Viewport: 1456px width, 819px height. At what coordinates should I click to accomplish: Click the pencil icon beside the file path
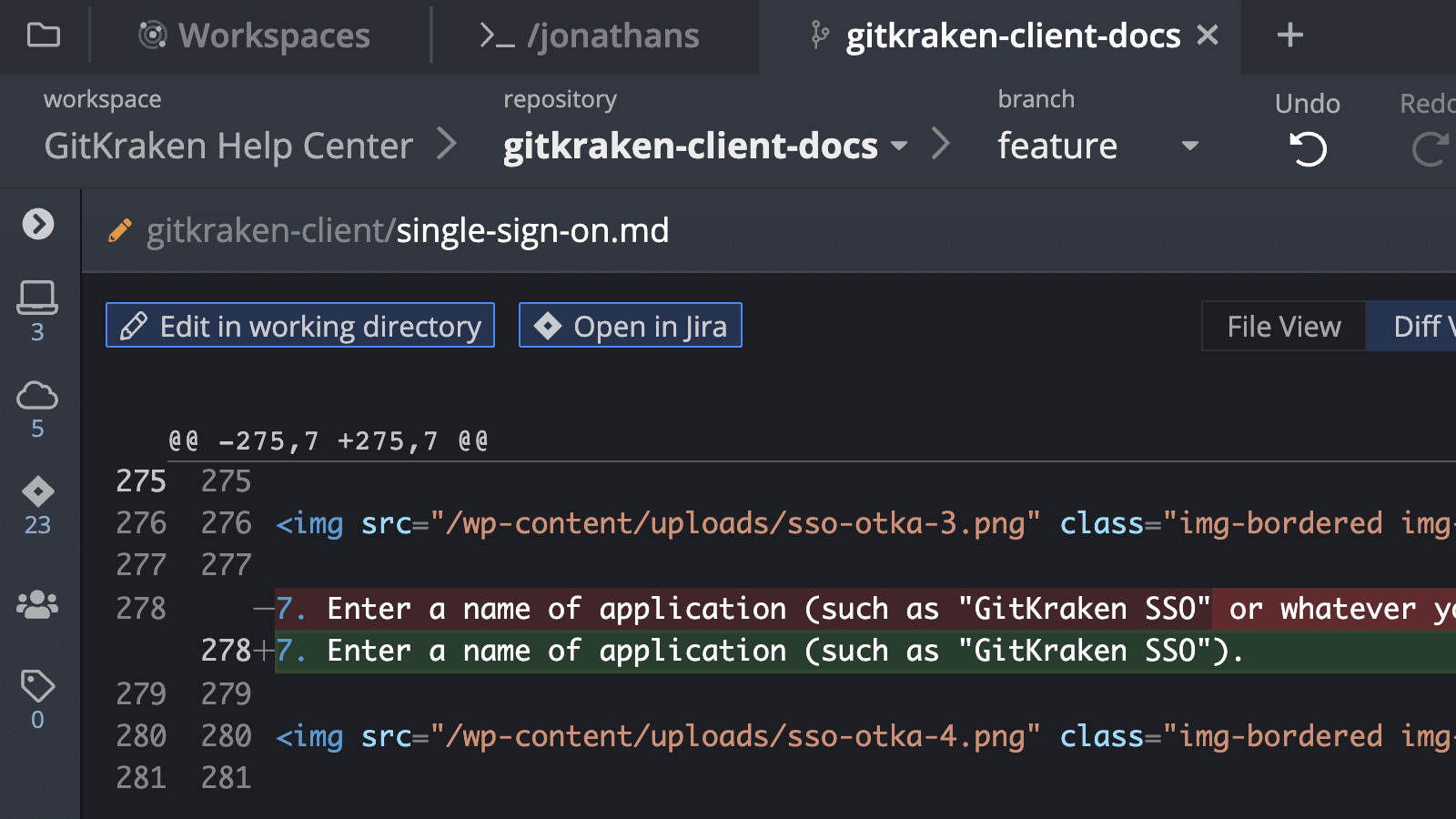tap(120, 230)
